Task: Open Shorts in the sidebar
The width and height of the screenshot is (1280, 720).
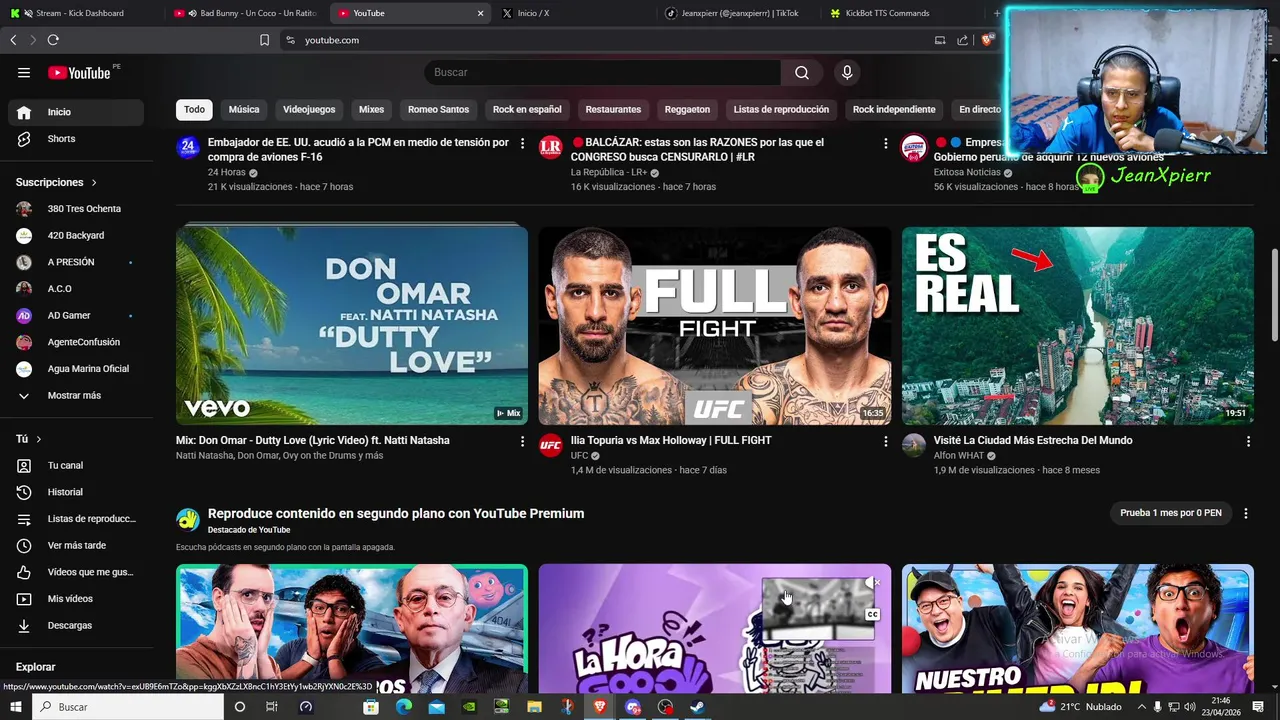Action: 76,139
